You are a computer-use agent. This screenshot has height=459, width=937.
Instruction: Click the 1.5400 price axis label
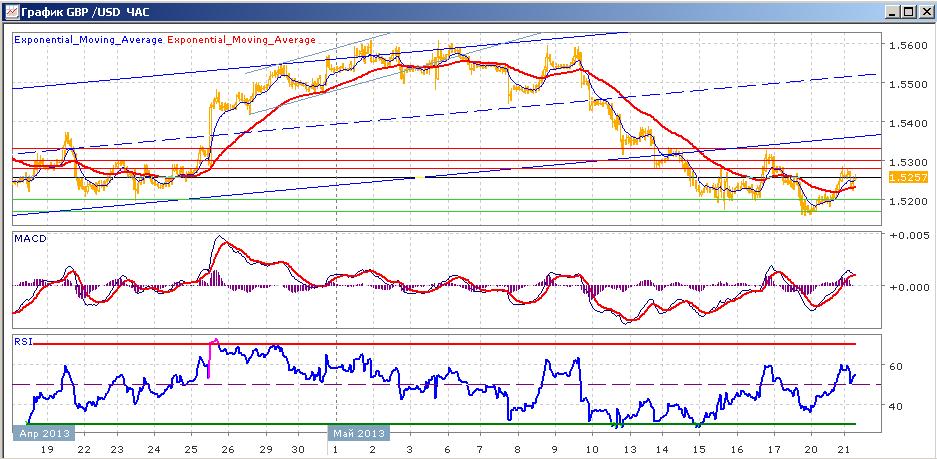point(906,123)
